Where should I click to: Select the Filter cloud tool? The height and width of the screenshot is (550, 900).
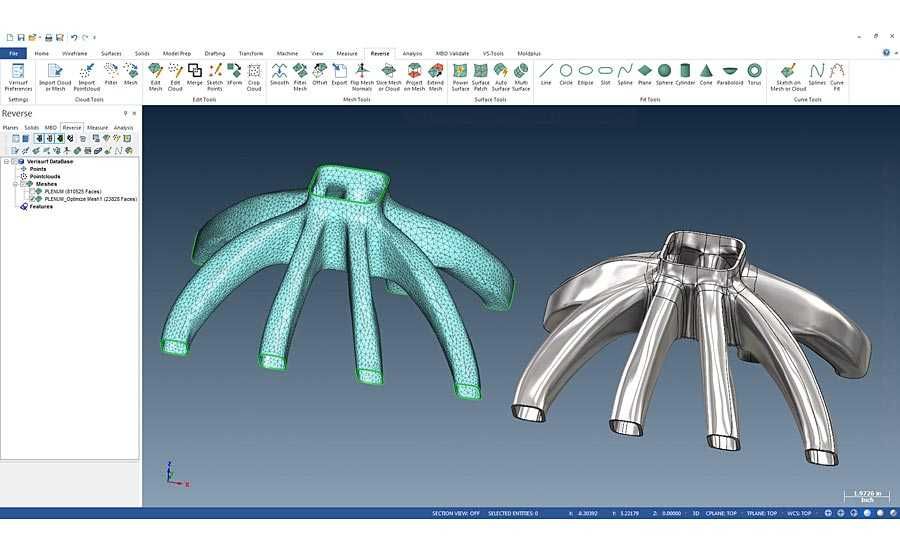pyautogui.click(x=111, y=75)
